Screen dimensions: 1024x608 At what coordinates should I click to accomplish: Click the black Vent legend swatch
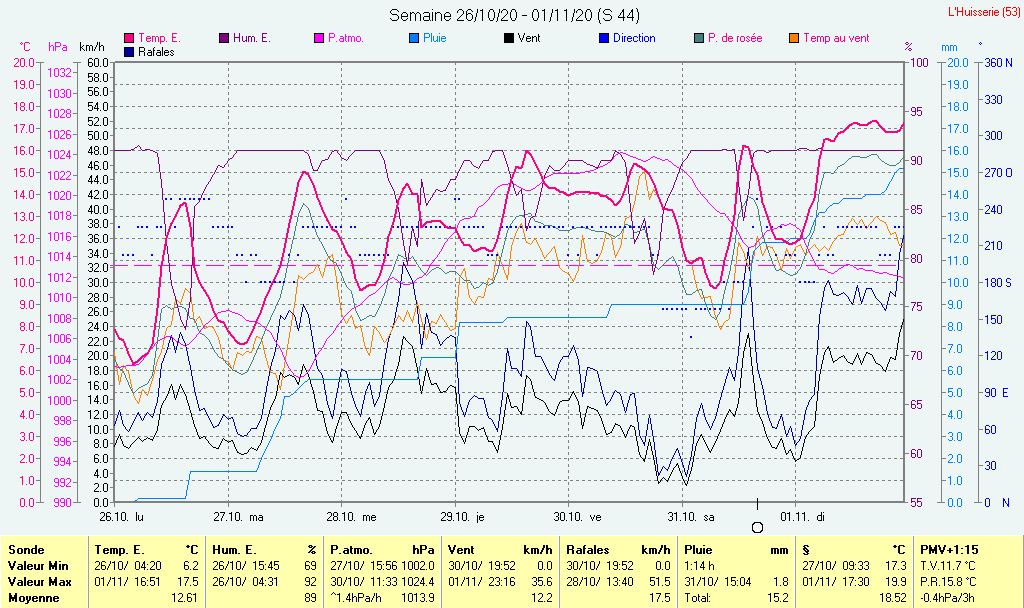click(509, 39)
